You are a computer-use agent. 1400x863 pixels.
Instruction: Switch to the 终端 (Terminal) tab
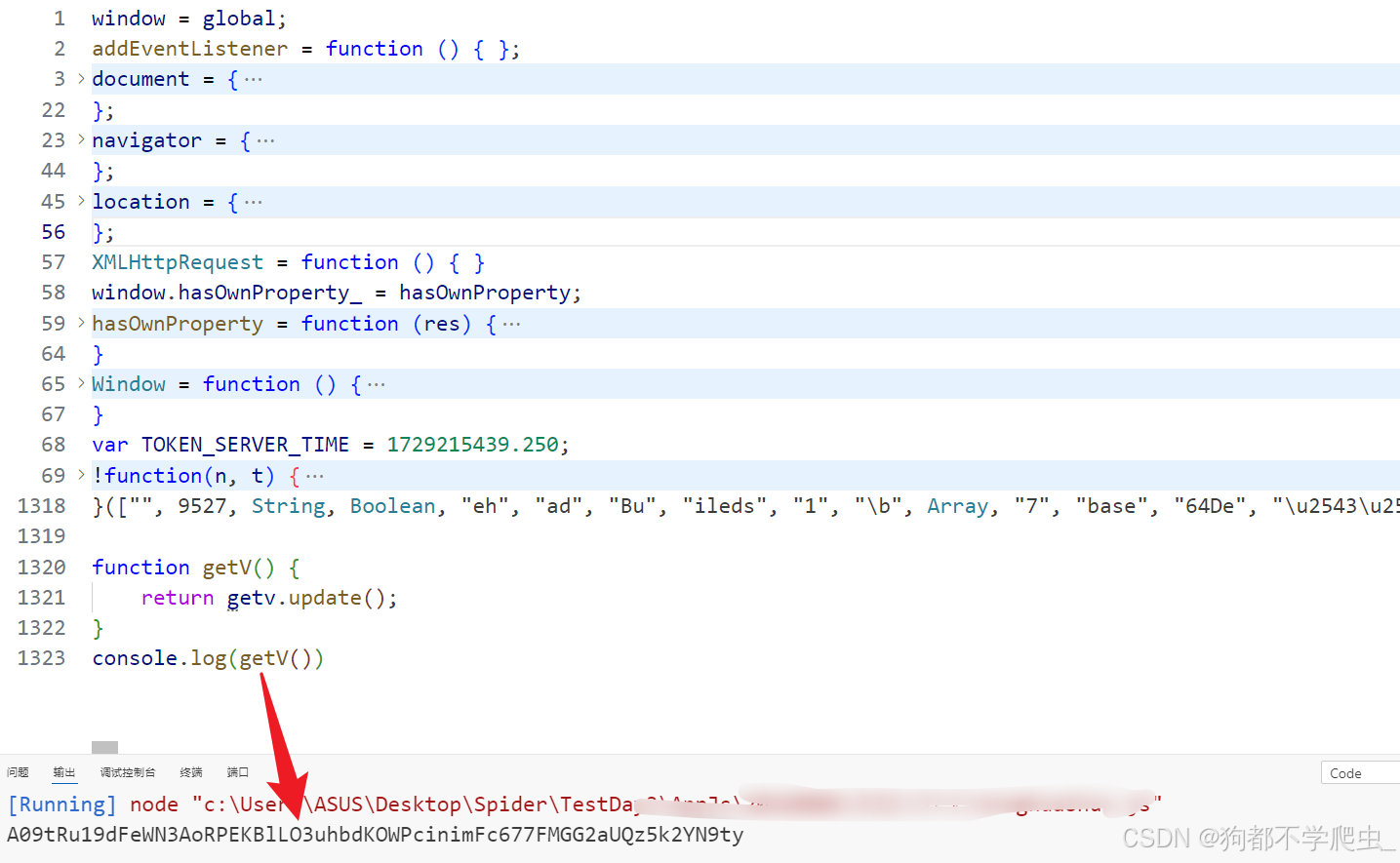[191, 772]
